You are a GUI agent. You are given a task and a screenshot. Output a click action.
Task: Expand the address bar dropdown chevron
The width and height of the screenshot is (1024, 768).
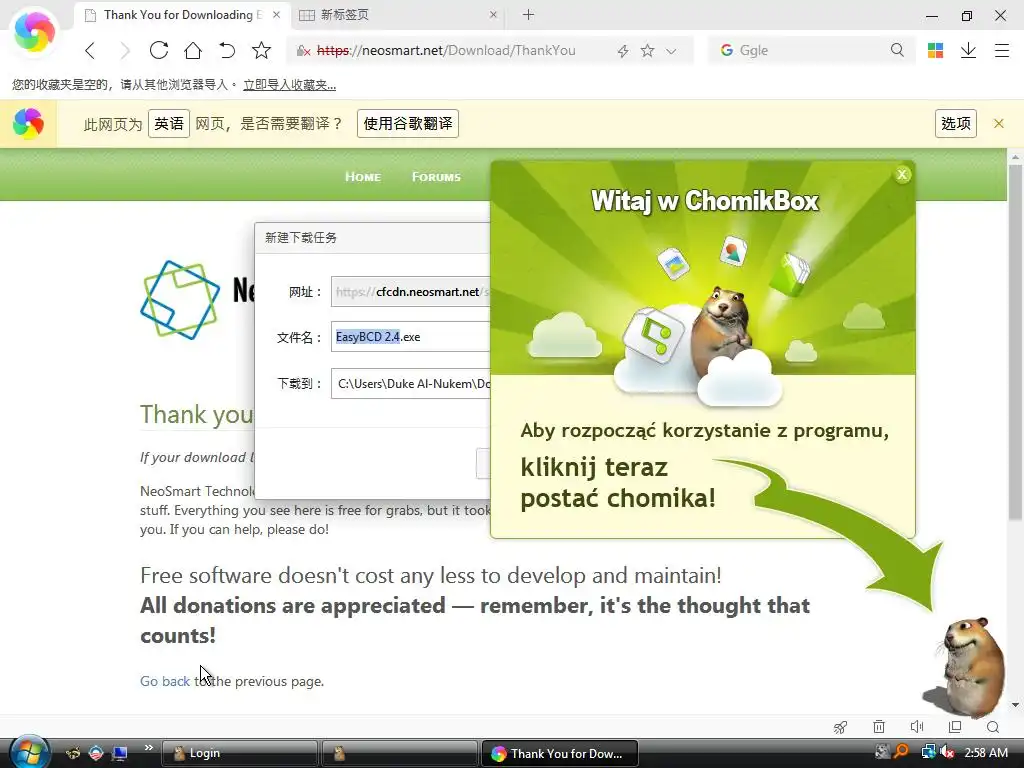671,51
